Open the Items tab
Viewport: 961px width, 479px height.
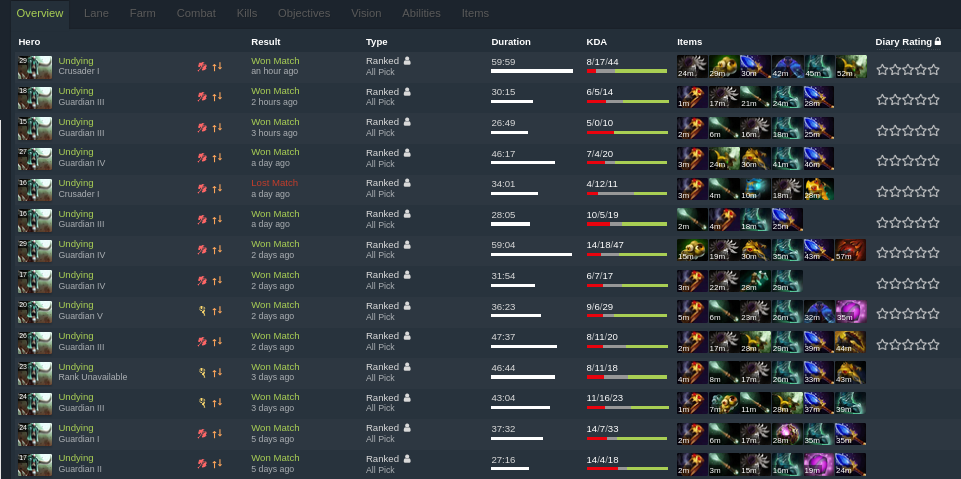click(x=475, y=13)
